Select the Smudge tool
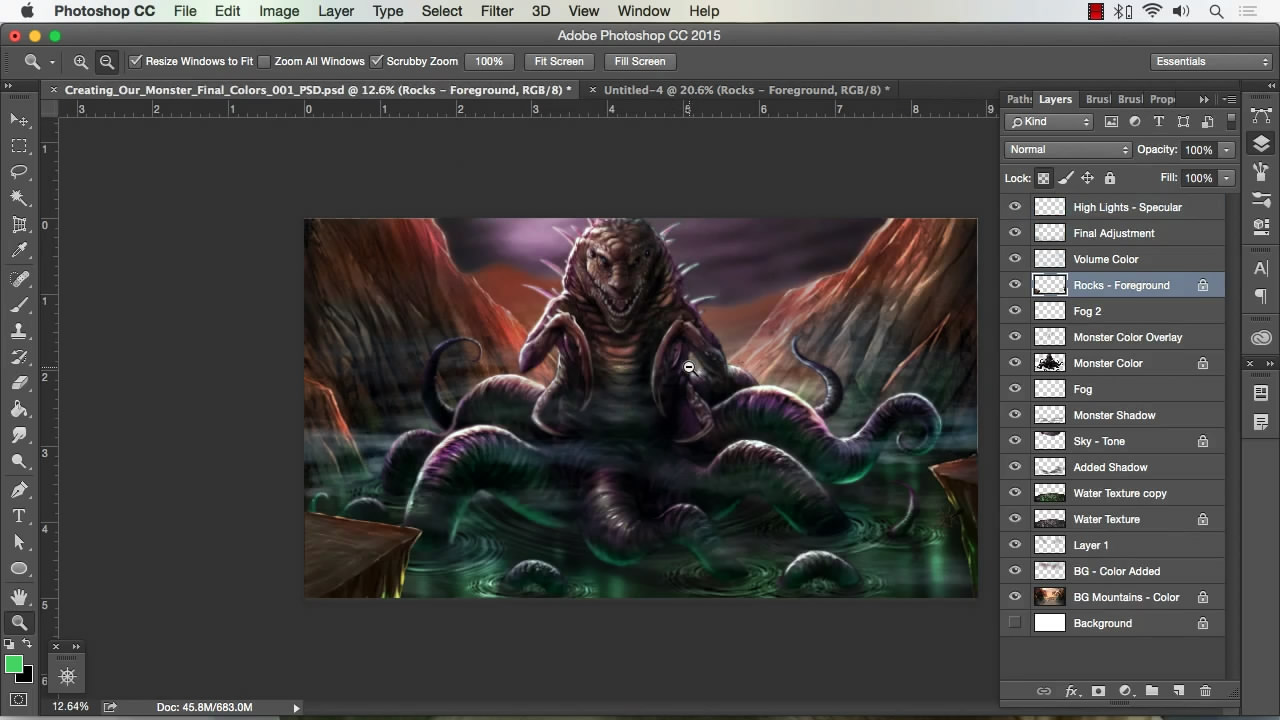 click(x=19, y=435)
